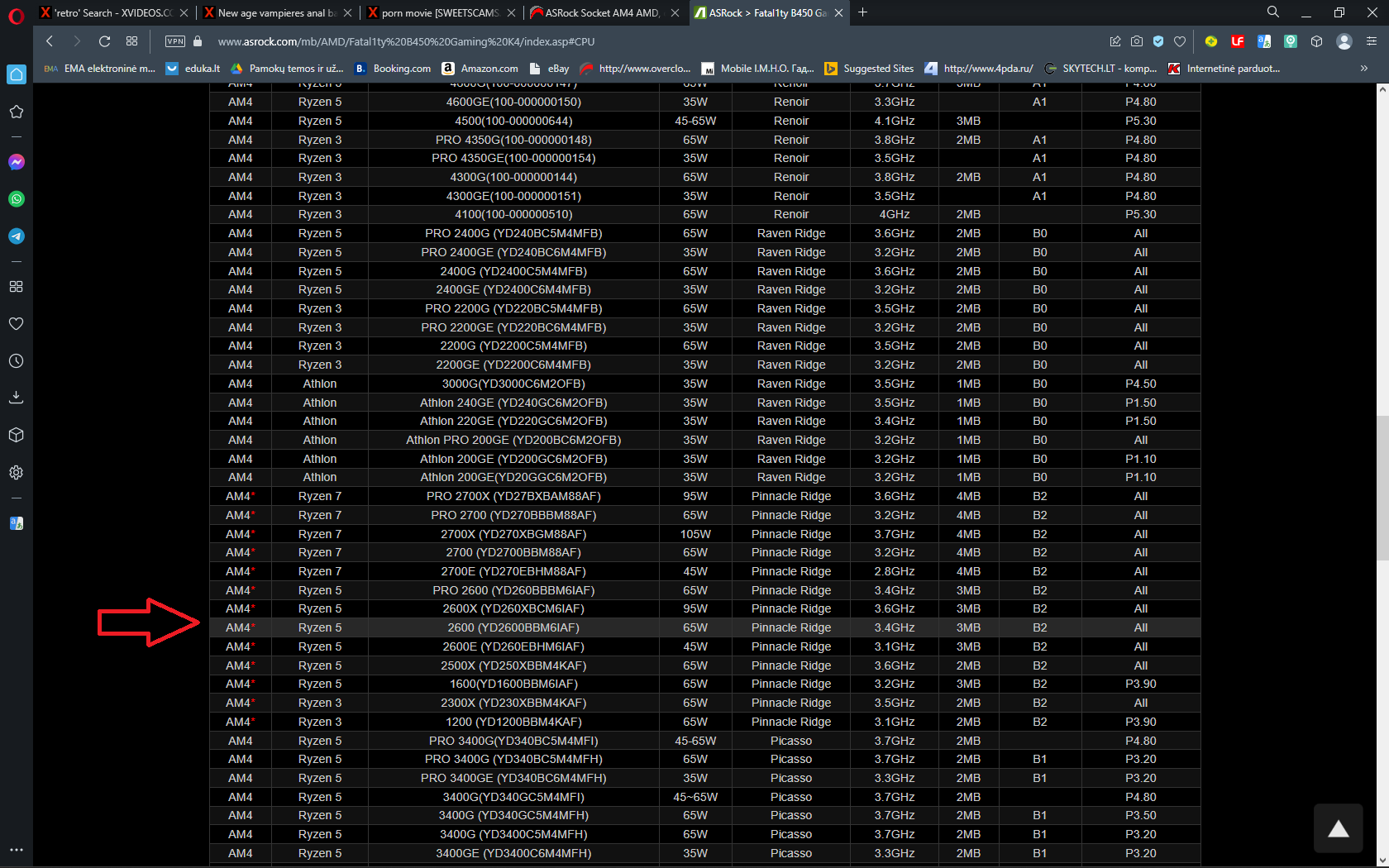Click the page vertical scrollbar thumb
The height and width of the screenshot is (868, 1389).
(x=1382, y=488)
